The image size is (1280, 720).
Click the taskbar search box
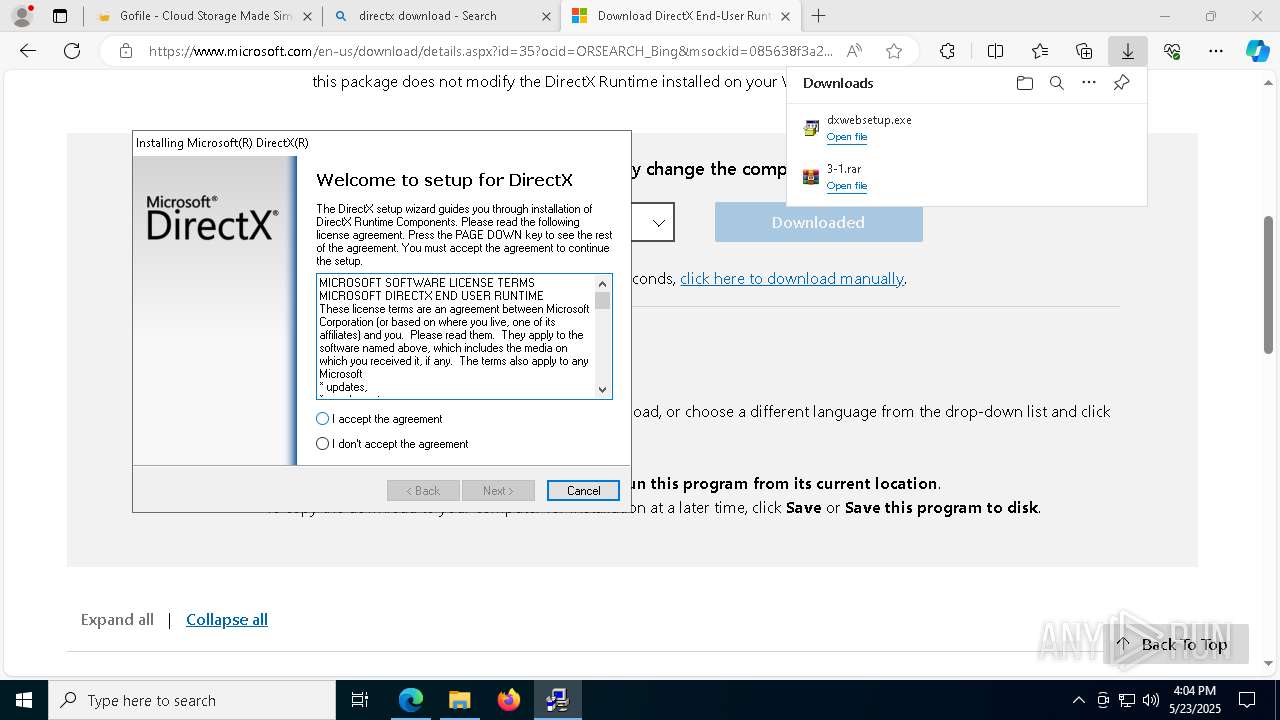click(192, 700)
